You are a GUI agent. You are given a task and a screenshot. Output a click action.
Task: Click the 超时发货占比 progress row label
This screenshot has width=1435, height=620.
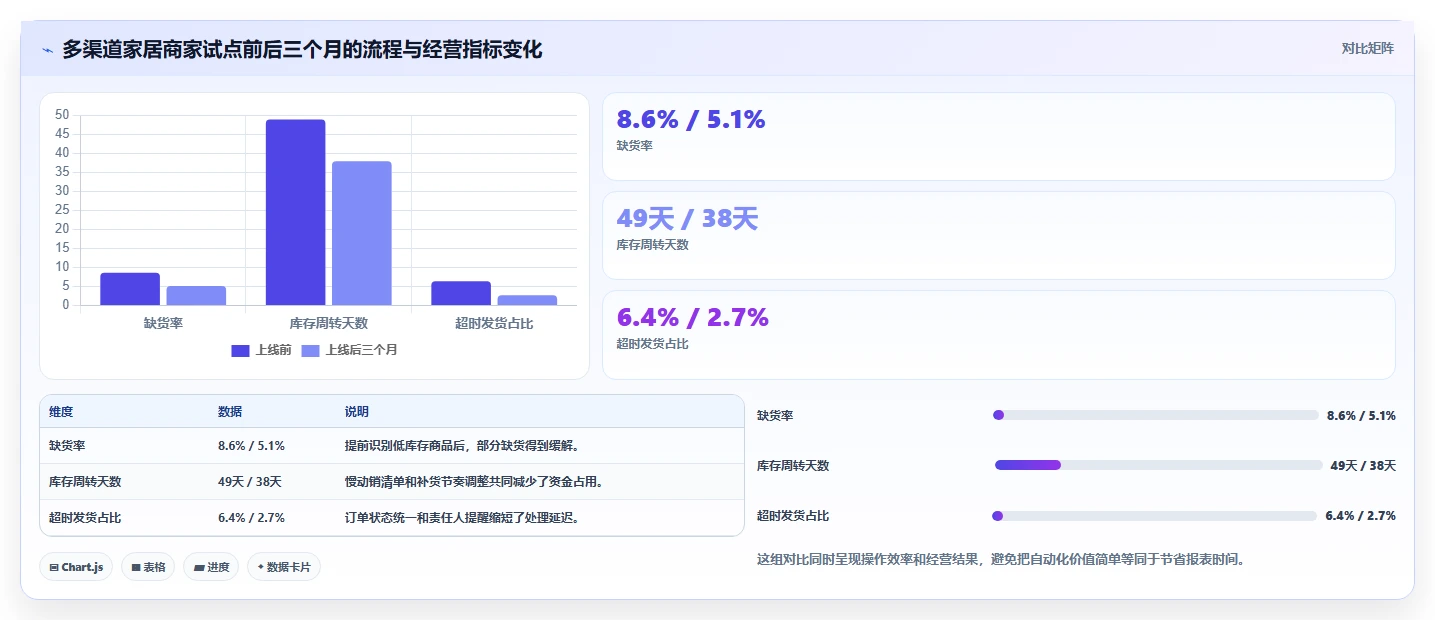(793, 516)
